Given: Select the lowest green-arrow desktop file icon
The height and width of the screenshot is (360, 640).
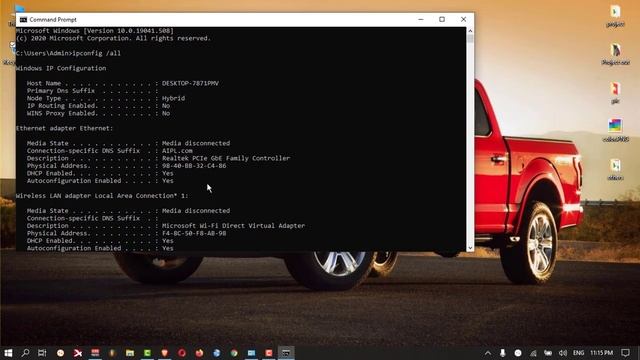Looking at the screenshot, I should pyautogui.click(x=615, y=165).
